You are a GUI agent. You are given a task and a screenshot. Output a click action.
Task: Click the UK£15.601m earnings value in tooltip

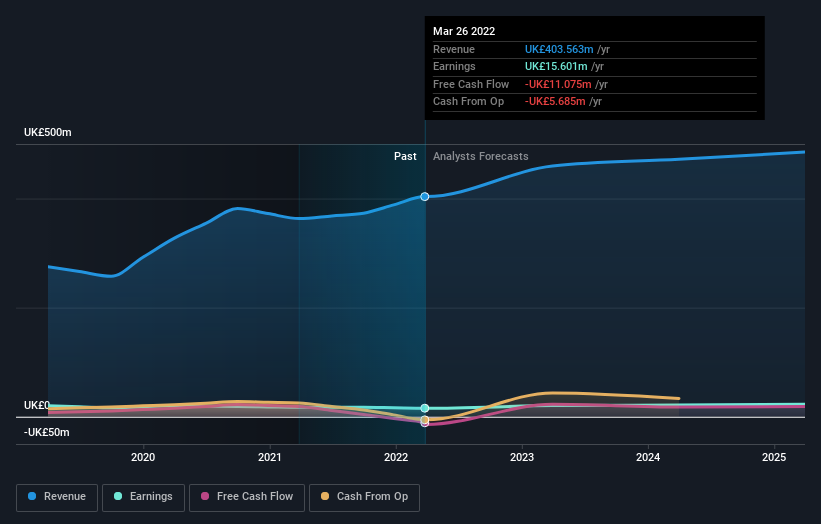pos(556,66)
